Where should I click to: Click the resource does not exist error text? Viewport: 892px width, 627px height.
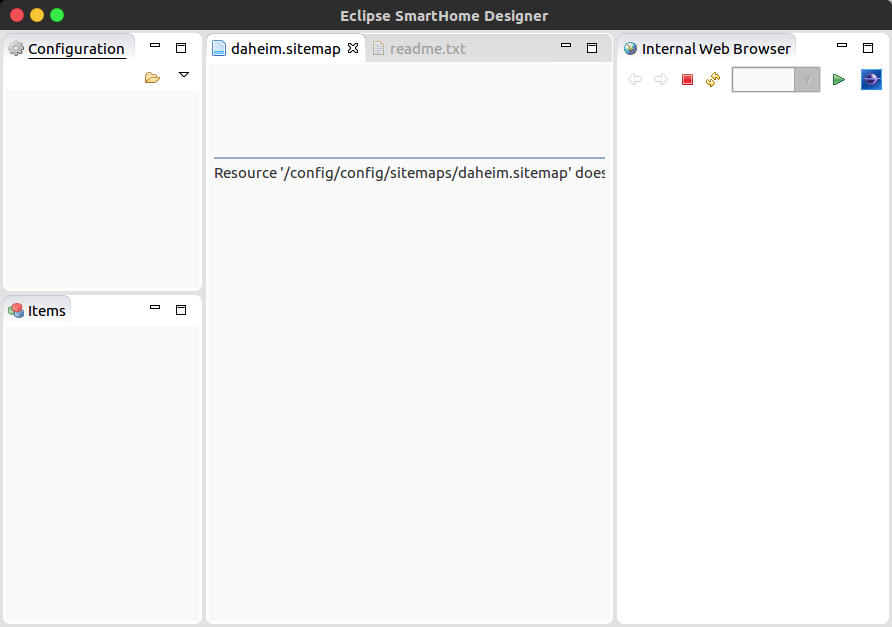coord(409,173)
